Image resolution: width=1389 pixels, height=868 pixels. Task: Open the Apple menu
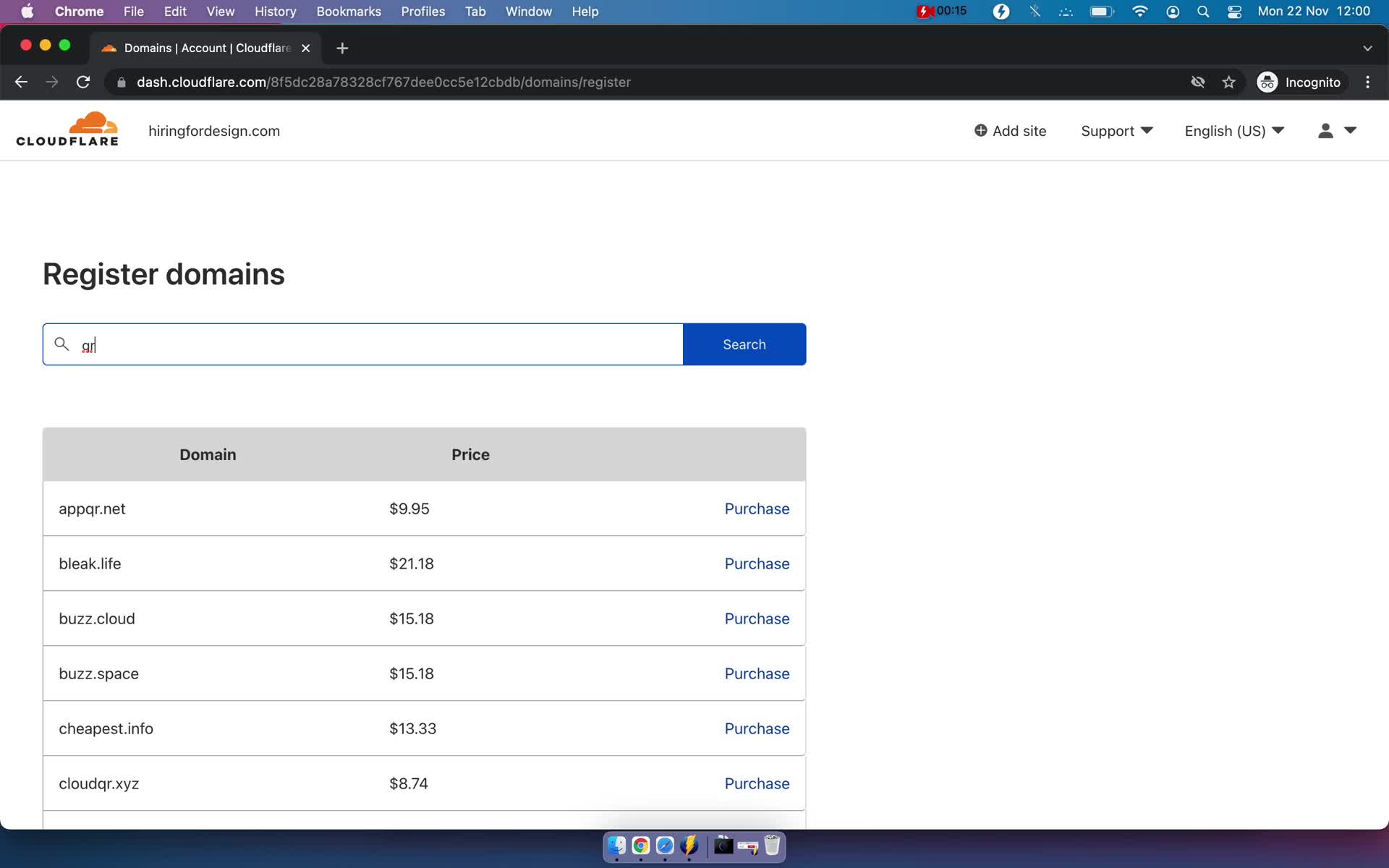point(27,11)
